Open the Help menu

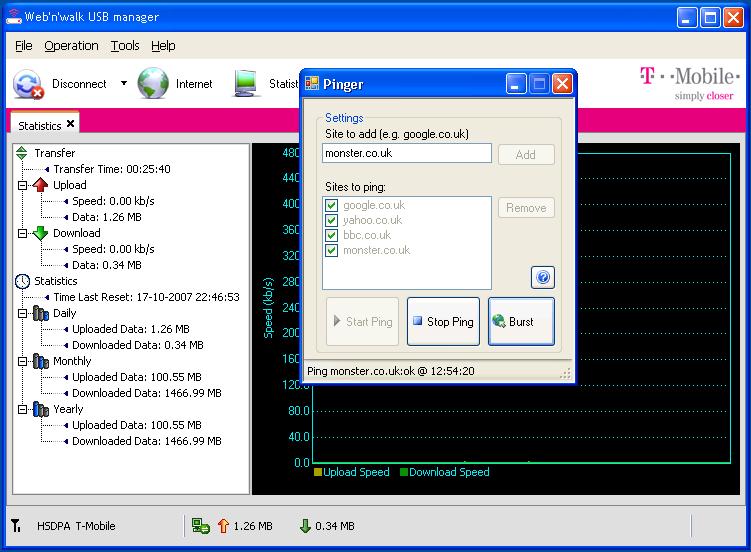pyautogui.click(x=163, y=45)
